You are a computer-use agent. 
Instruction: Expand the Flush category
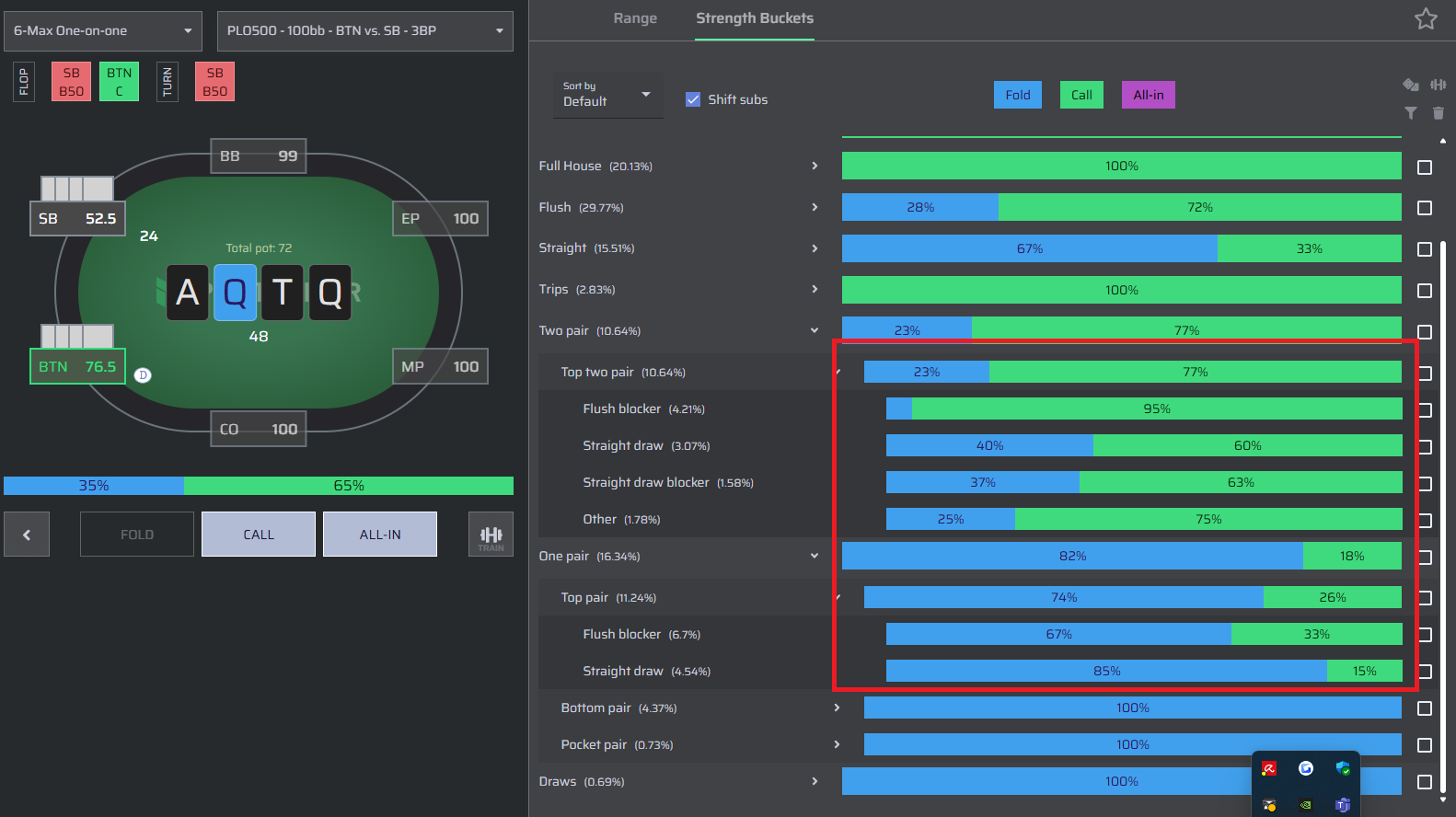click(815, 207)
